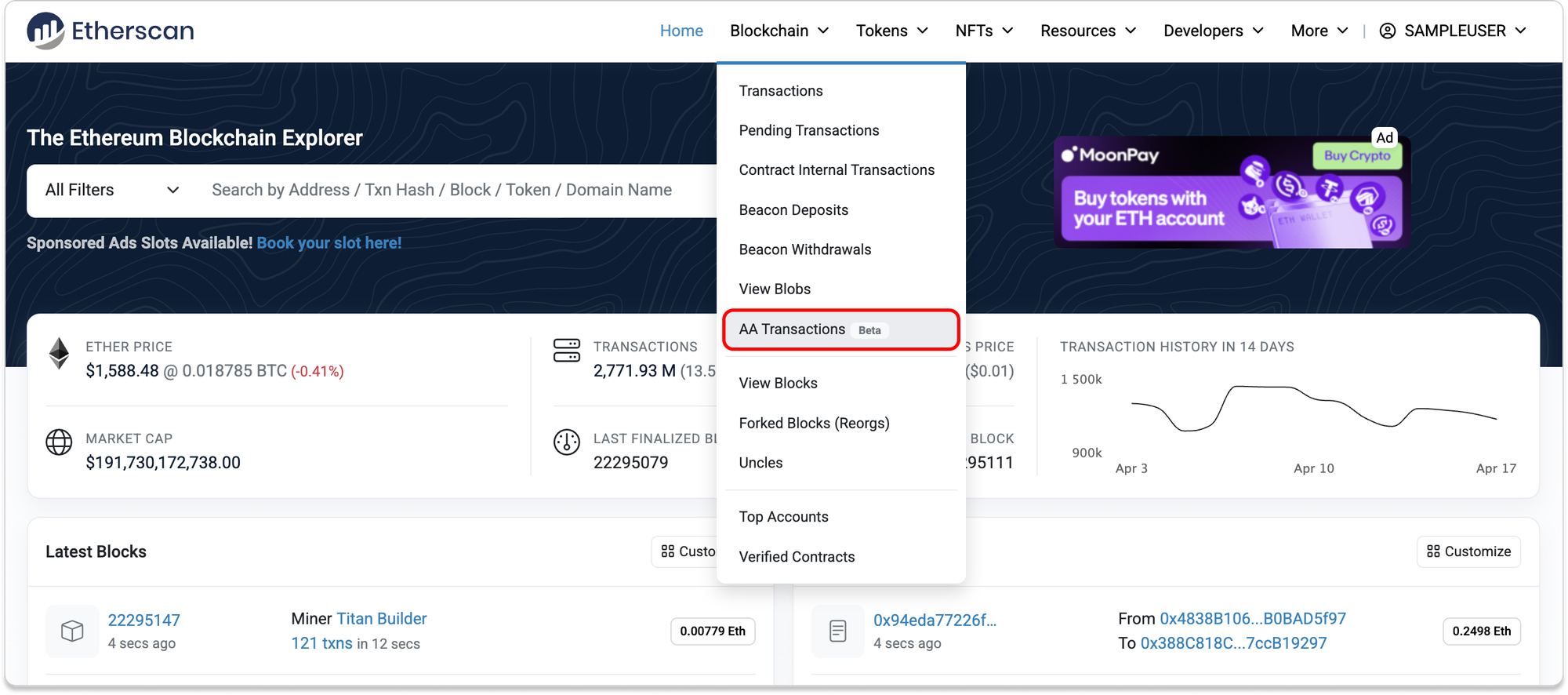Click the globe icon next to Market Cap
The image size is (1568, 695).
(59, 442)
